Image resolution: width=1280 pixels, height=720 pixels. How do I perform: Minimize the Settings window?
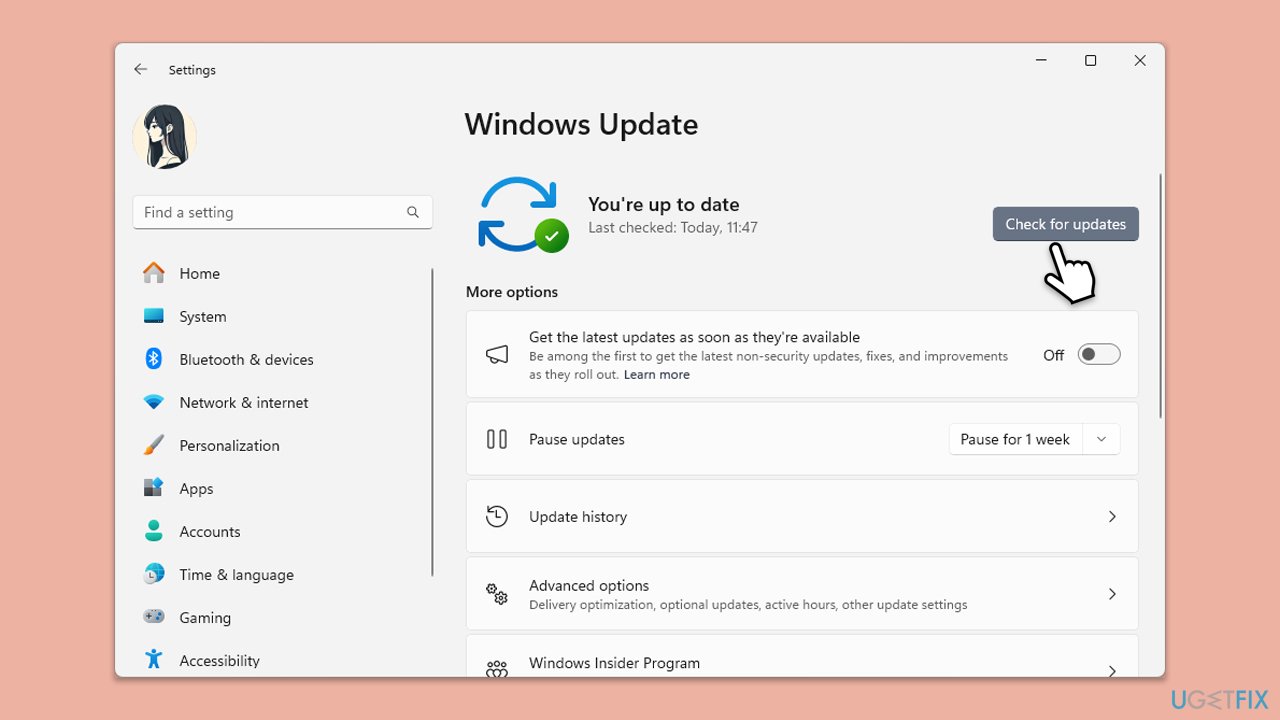point(1042,60)
